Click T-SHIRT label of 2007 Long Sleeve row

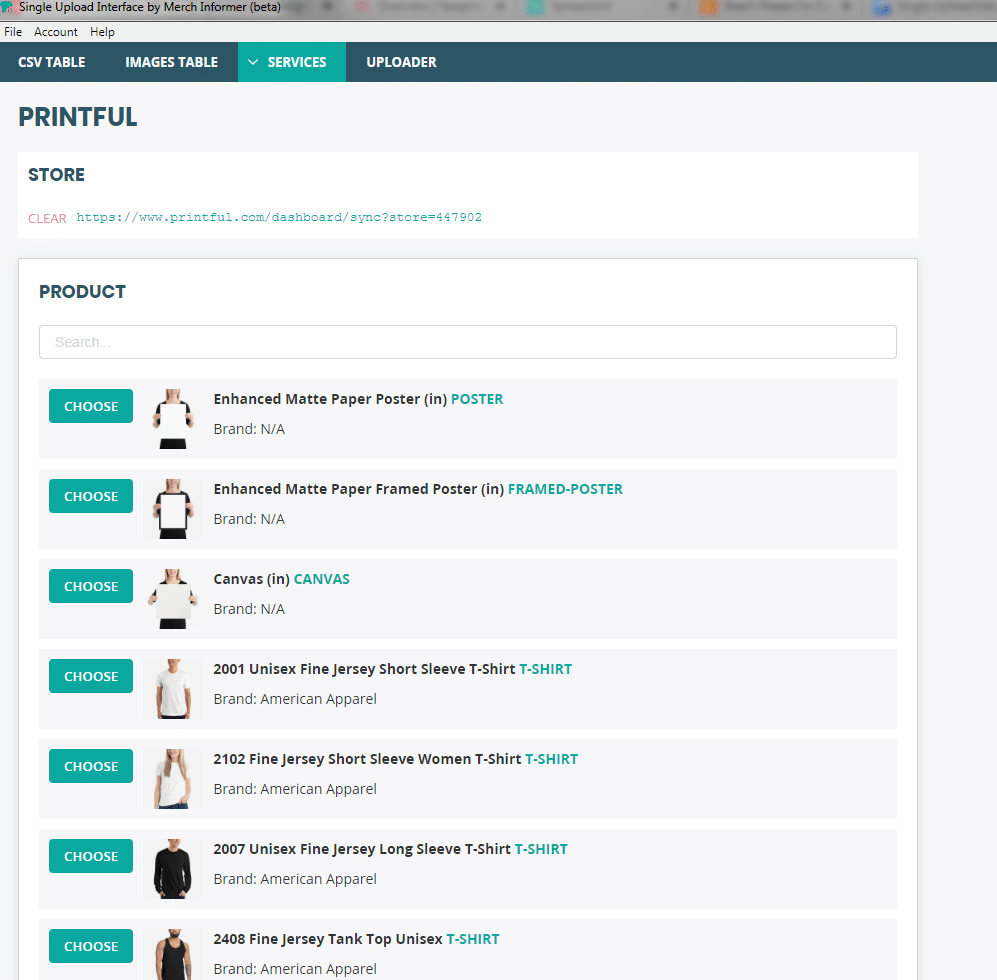coord(541,849)
